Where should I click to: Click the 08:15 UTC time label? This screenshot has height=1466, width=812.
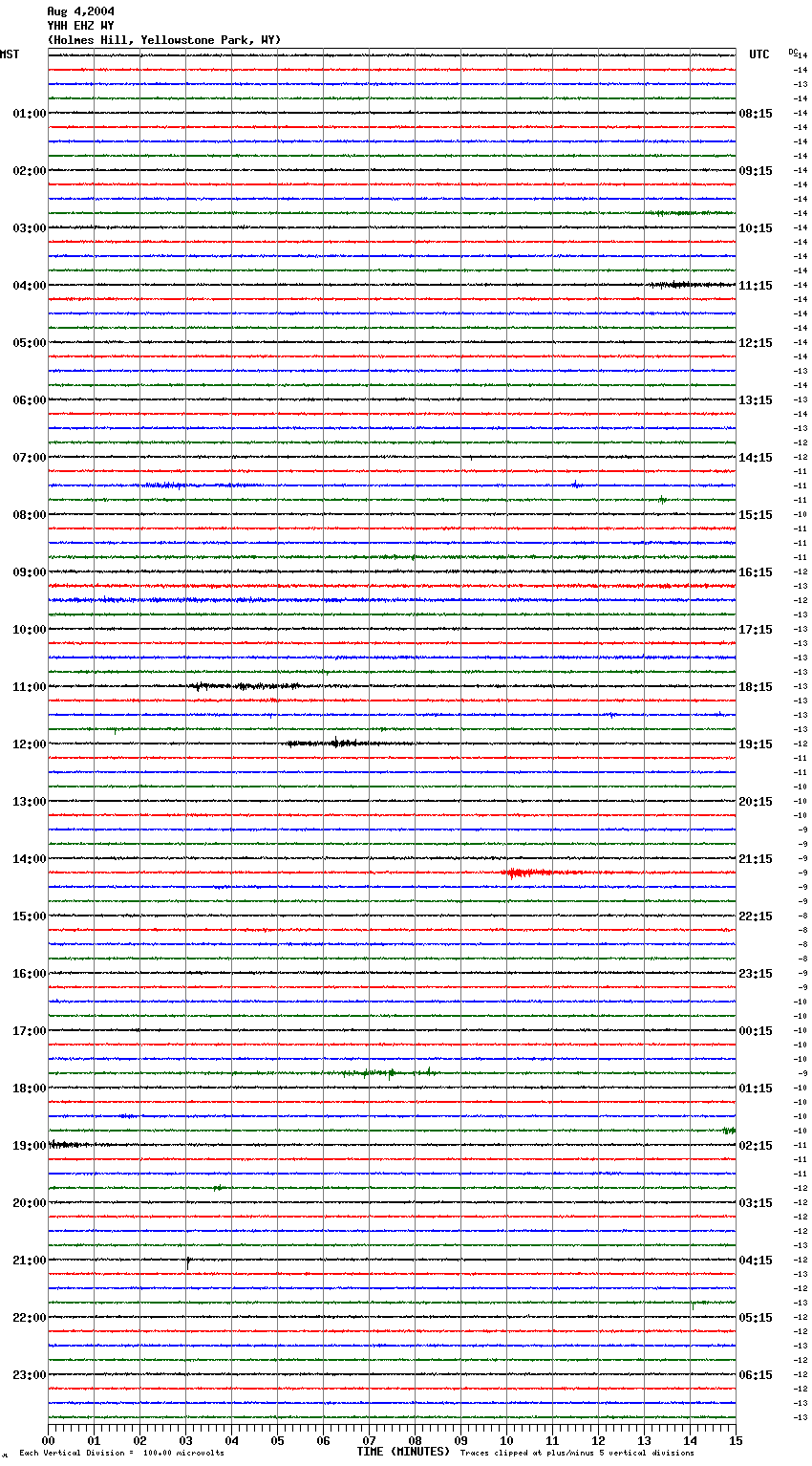click(x=756, y=114)
